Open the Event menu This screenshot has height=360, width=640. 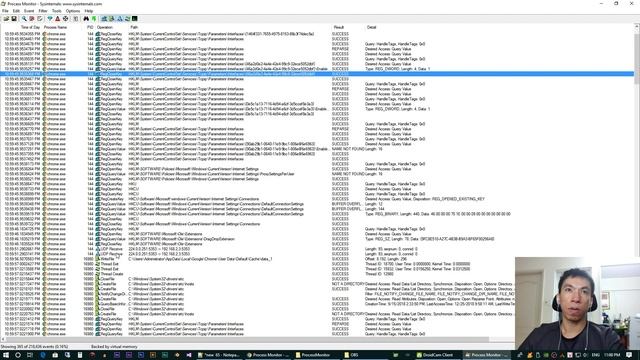tap(29, 11)
